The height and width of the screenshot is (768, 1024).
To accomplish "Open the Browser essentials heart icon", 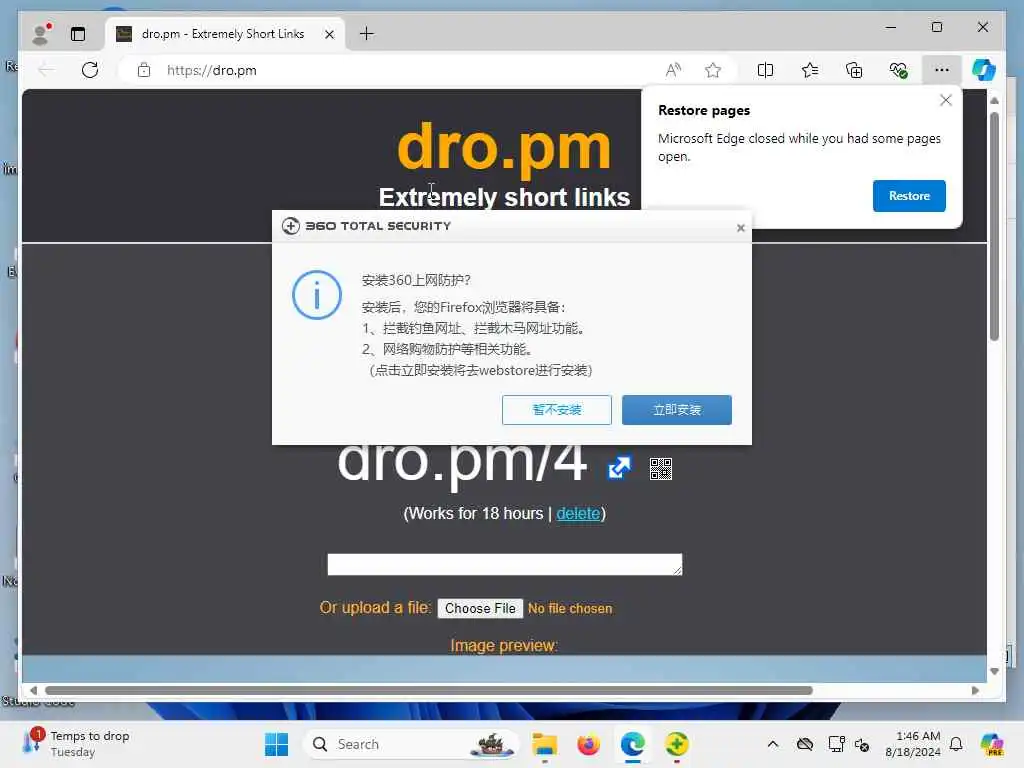I will [x=899, y=70].
